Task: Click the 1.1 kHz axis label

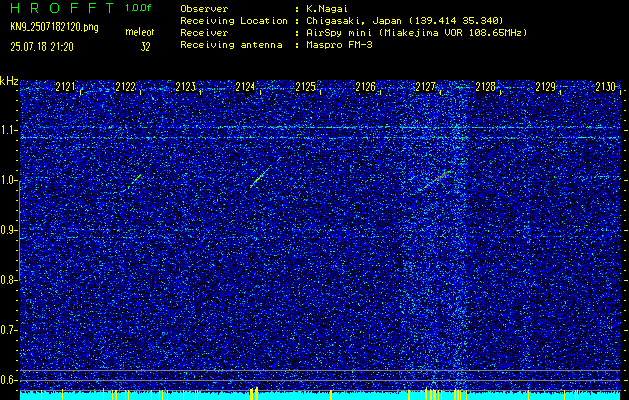Action: coord(8,130)
